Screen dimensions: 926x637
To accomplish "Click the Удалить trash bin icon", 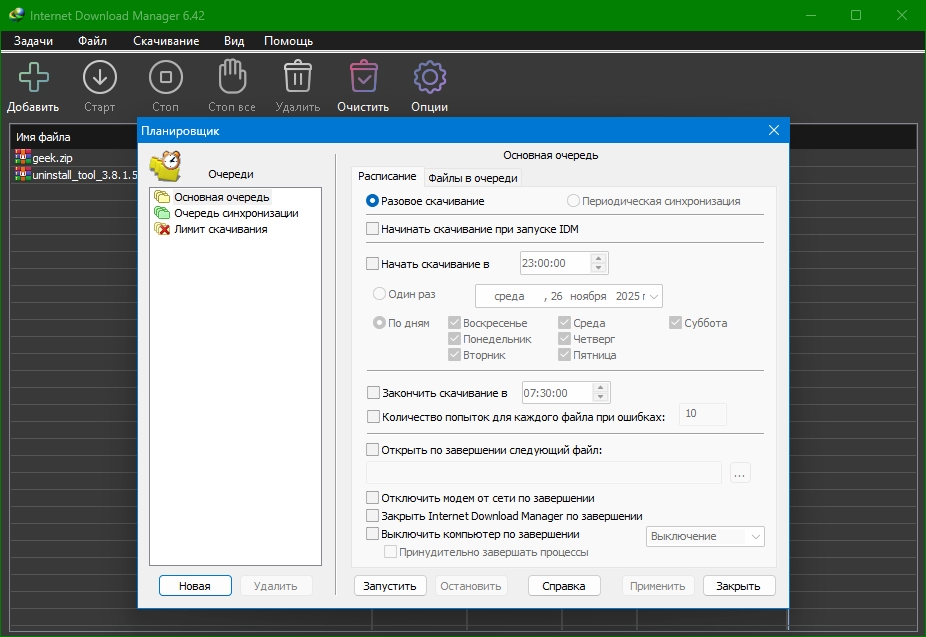I will 298,76.
